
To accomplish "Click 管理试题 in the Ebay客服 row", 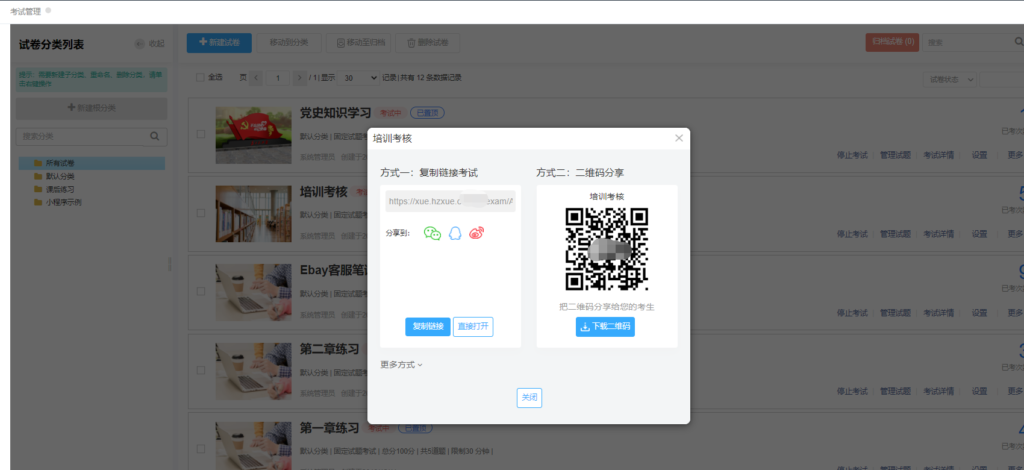I will pos(895,313).
